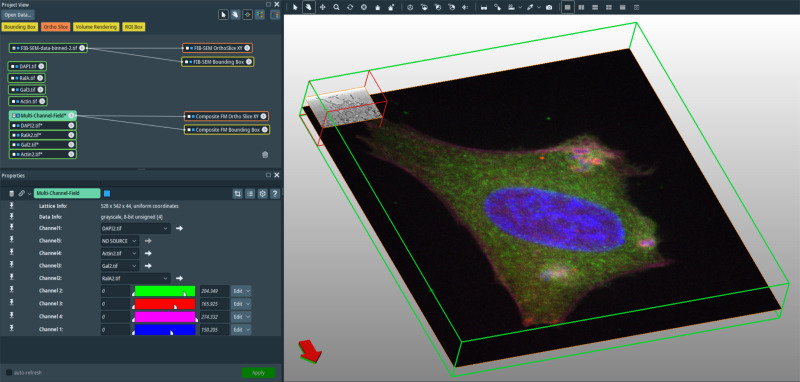Viewport: 800px width, 382px height.
Task: Pin the Lattice Info port
Action: 11,206
